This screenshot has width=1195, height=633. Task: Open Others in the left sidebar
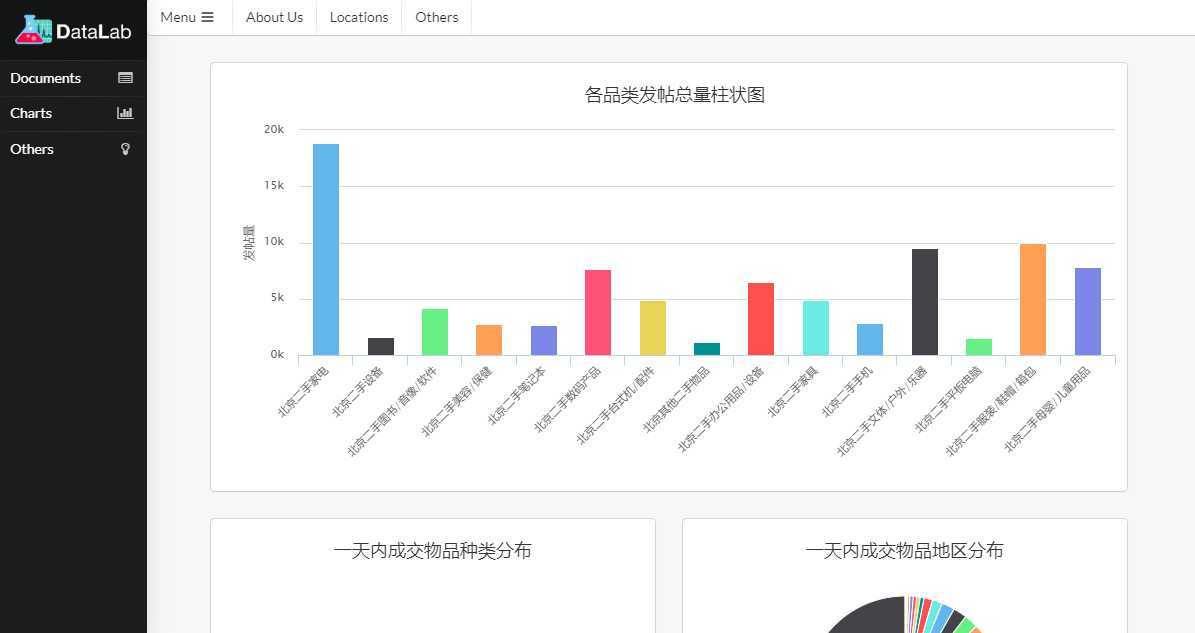[x=73, y=149]
